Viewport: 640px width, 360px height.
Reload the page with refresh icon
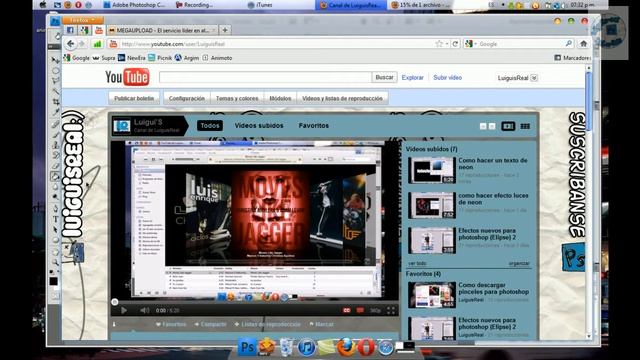click(455, 44)
